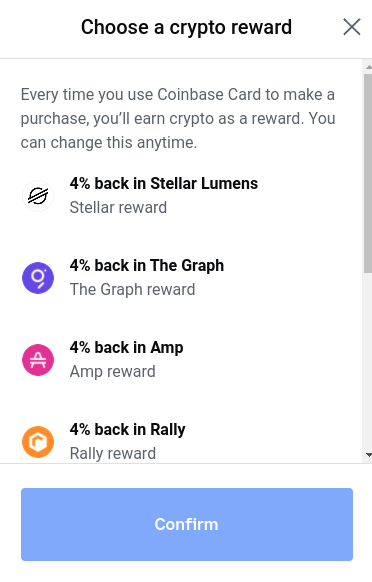Click the gray scrollbar thumb
The height and width of the screenshot is (582, 372).
pos(368,173)
